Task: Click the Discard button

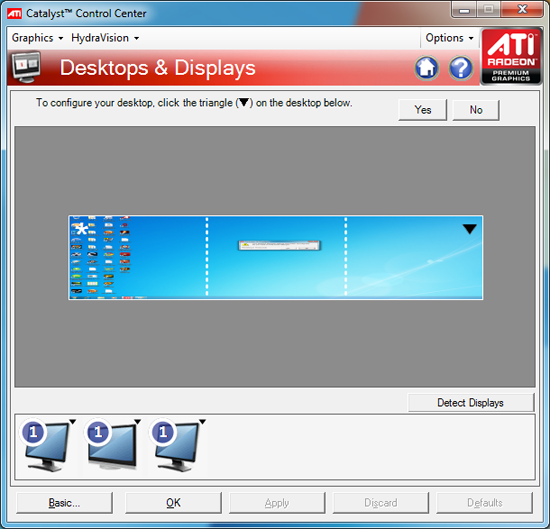Action: [x=381, y=503]
